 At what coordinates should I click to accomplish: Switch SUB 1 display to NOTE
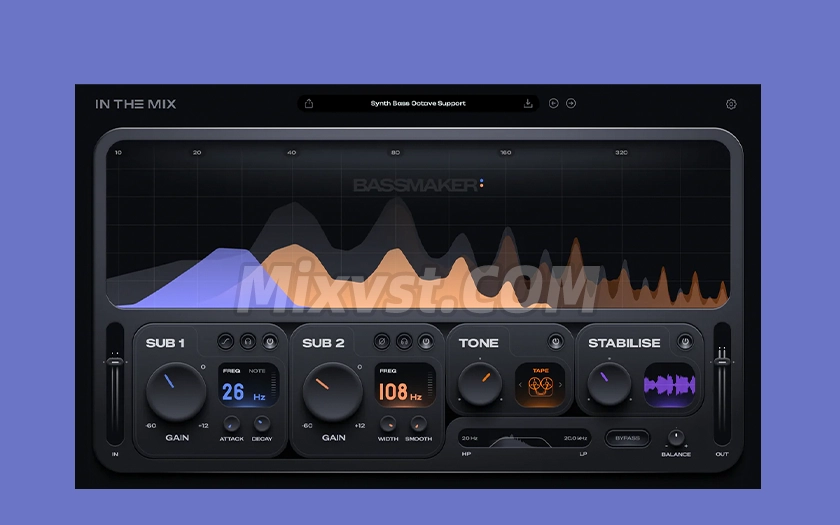click(x=257, y=371)
